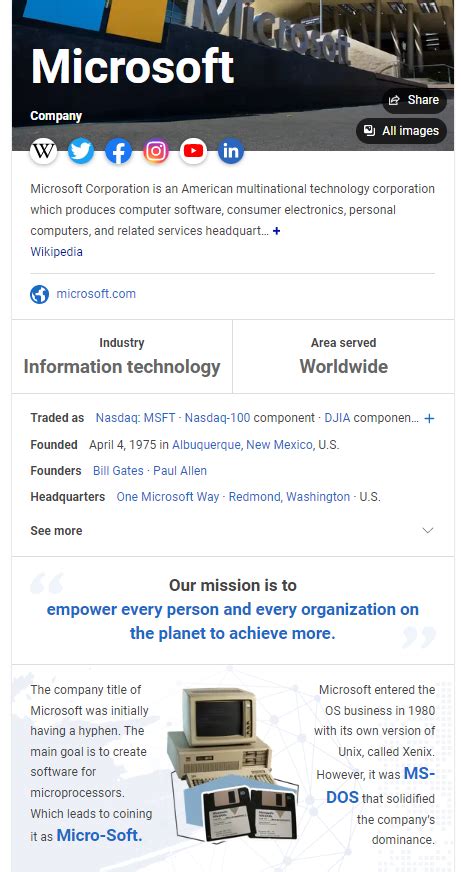Open the Wikipedia source link below description
The image size is (461, 872).
[x=56, y=252]
